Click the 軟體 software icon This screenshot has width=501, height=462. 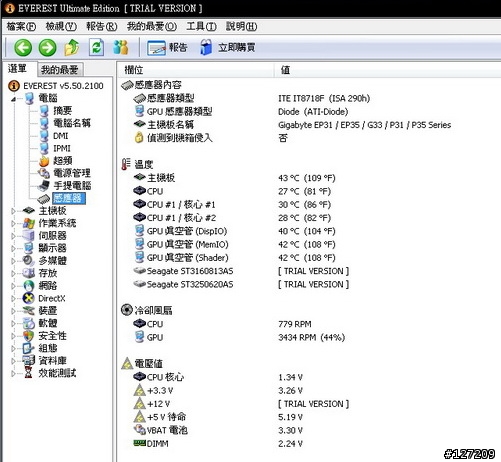29,323
